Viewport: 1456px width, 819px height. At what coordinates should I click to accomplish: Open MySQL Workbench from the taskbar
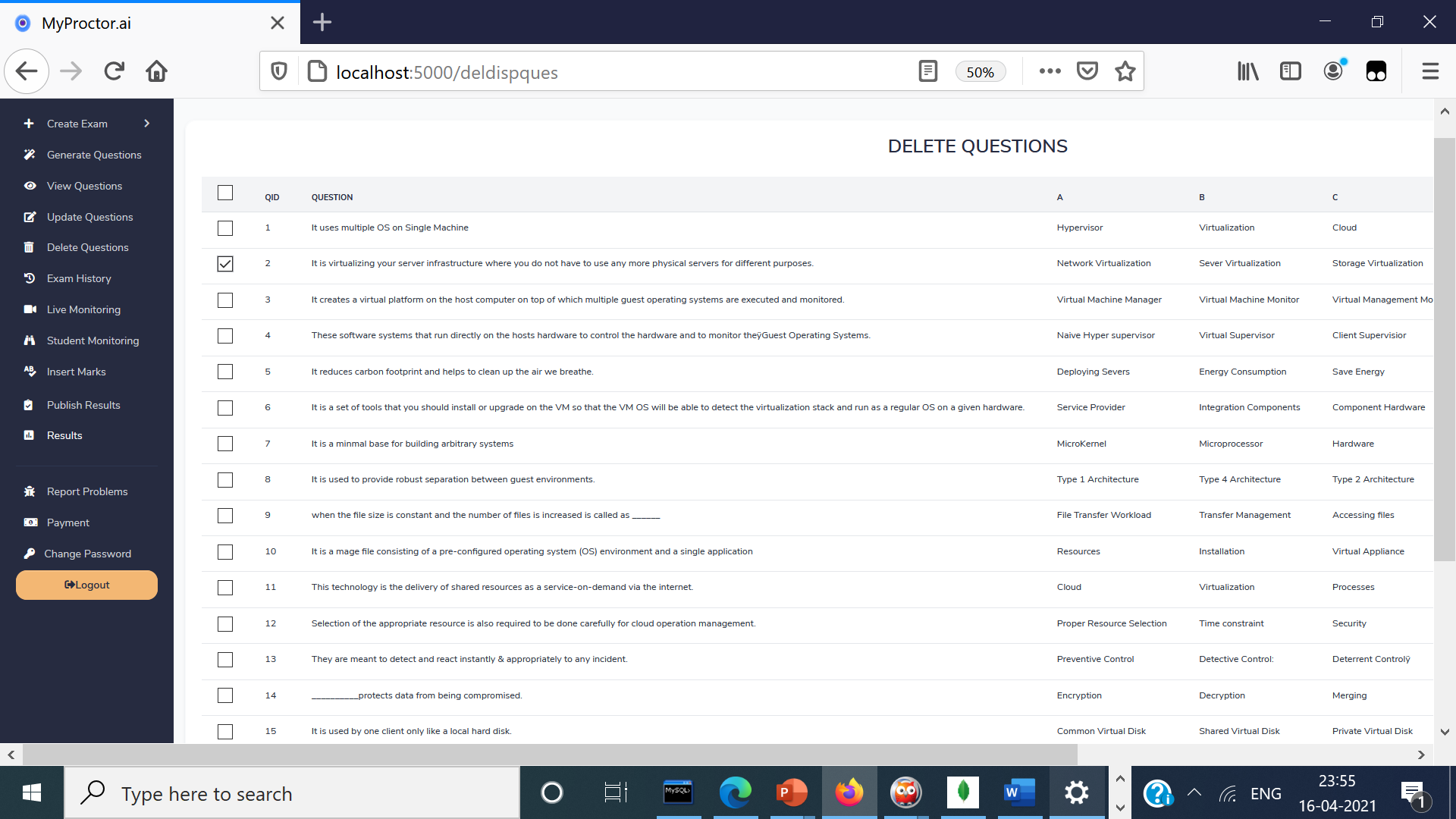678,793
